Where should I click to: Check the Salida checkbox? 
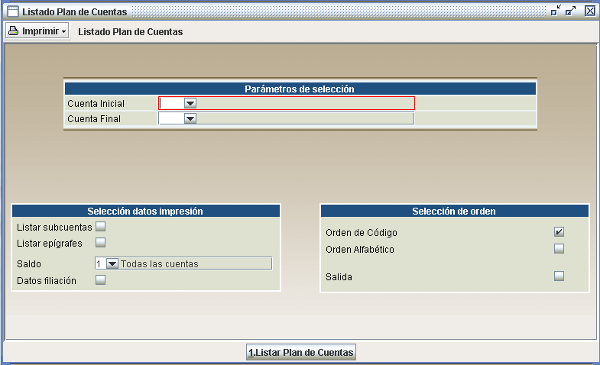click(559, 276)
